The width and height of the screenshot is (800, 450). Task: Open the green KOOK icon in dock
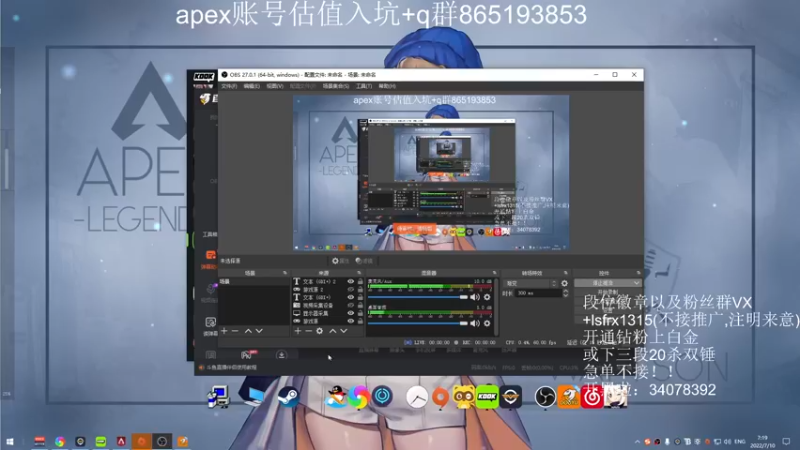coord(487,396)
